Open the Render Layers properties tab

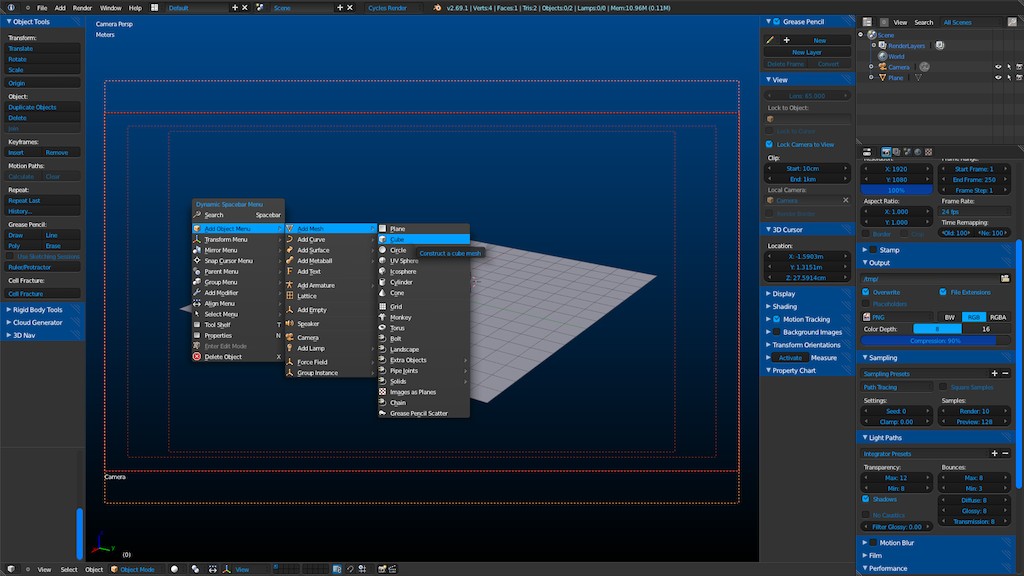click(x=897, y=153)
